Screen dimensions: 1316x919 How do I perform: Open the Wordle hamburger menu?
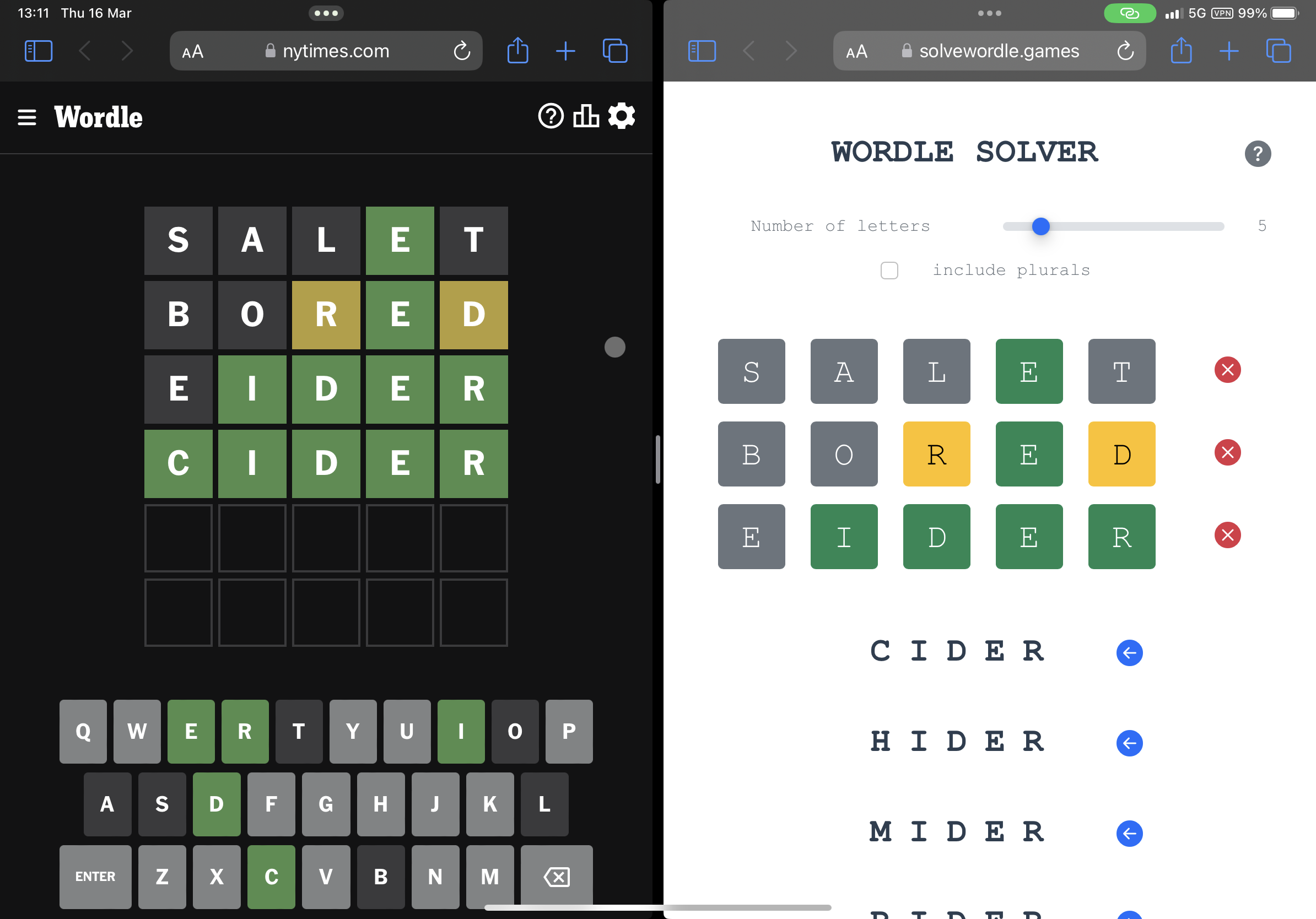point(27,117)
